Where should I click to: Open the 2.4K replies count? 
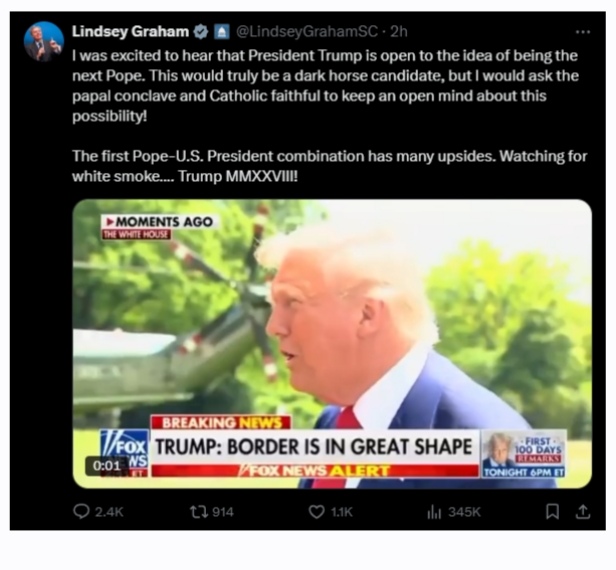[x=109, y=512]
